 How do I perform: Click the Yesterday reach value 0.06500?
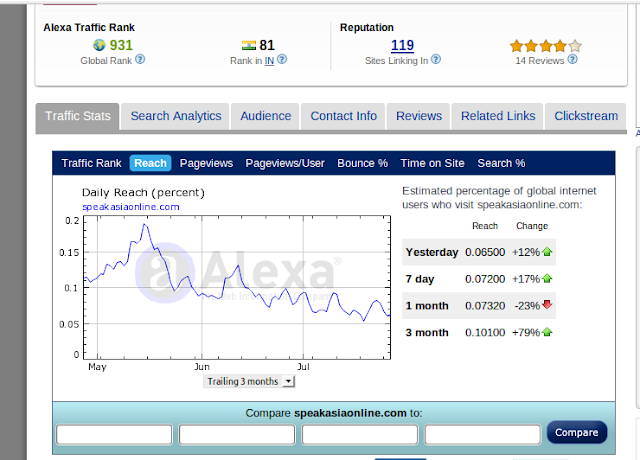point(485,252)
